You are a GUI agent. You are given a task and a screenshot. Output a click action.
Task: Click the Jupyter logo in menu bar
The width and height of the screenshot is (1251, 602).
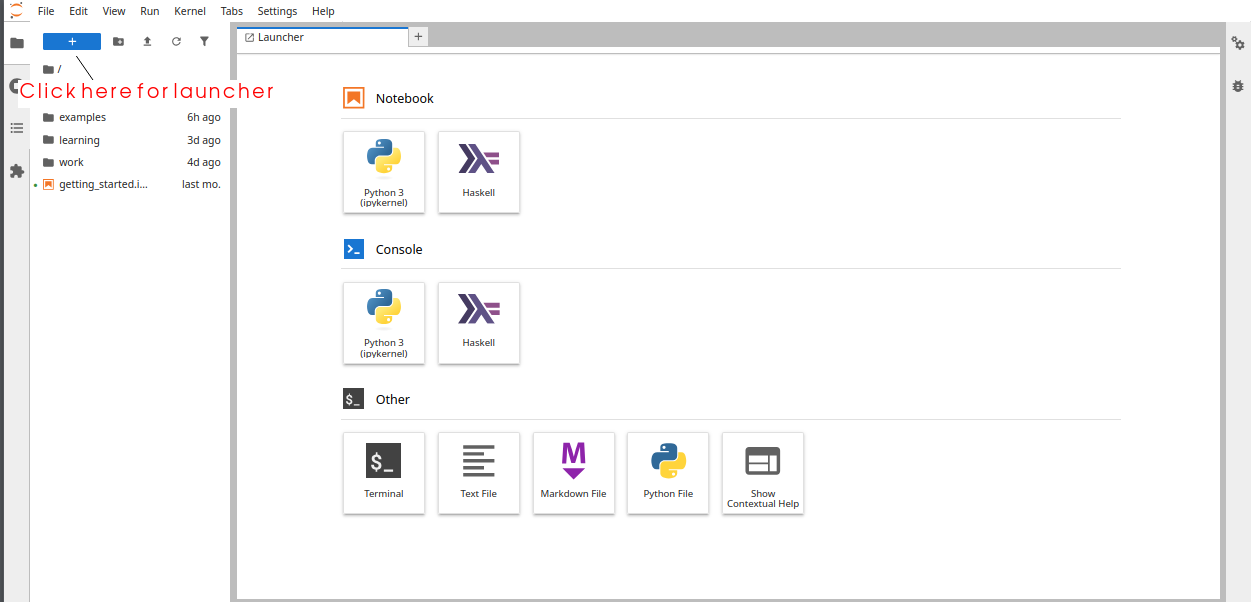pos(16,11)
